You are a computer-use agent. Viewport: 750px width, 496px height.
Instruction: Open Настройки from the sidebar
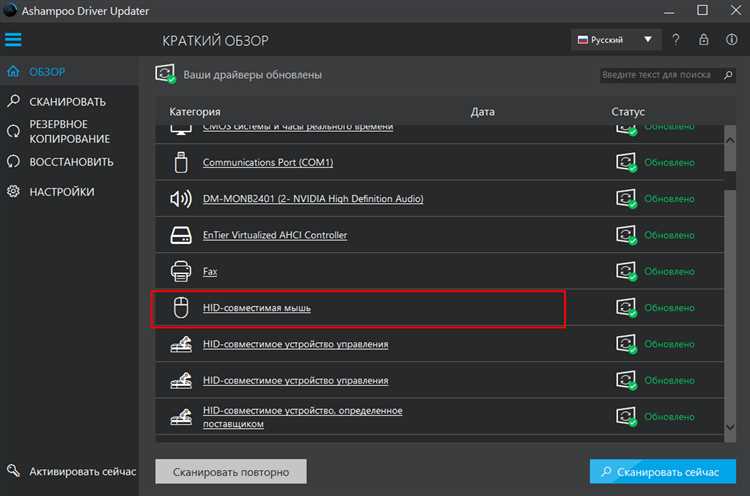pyautogui.click(x=69, y=192)
